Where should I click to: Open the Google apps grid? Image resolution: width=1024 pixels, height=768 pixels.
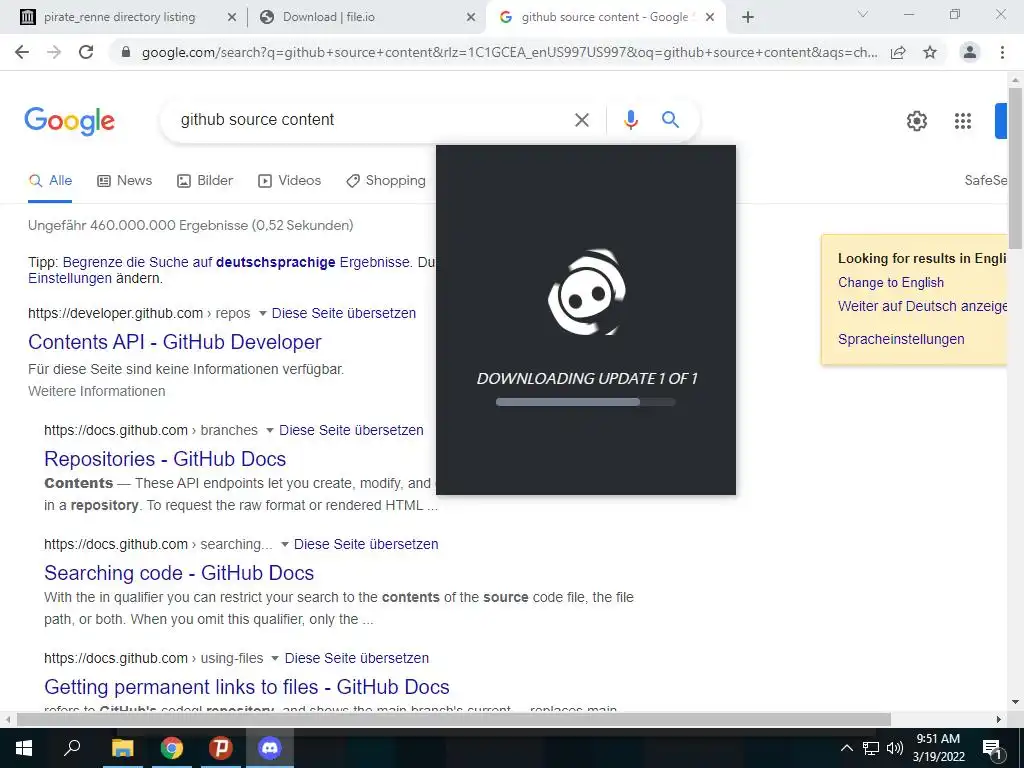(963, 121)
